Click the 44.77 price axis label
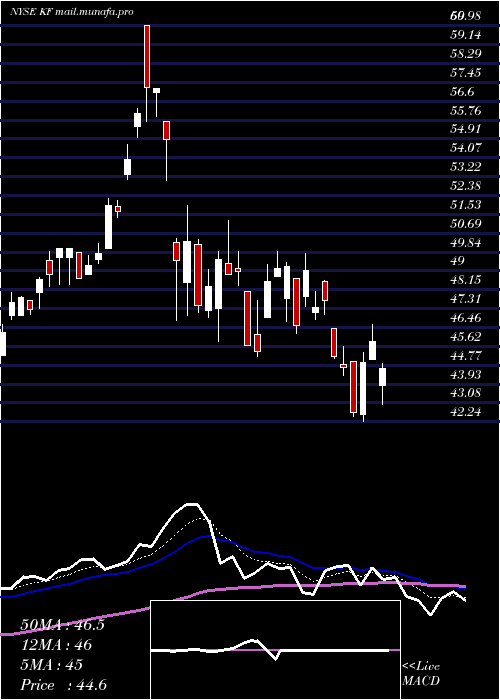Screen dimensions: 500x700 click(x=466, y=356)
